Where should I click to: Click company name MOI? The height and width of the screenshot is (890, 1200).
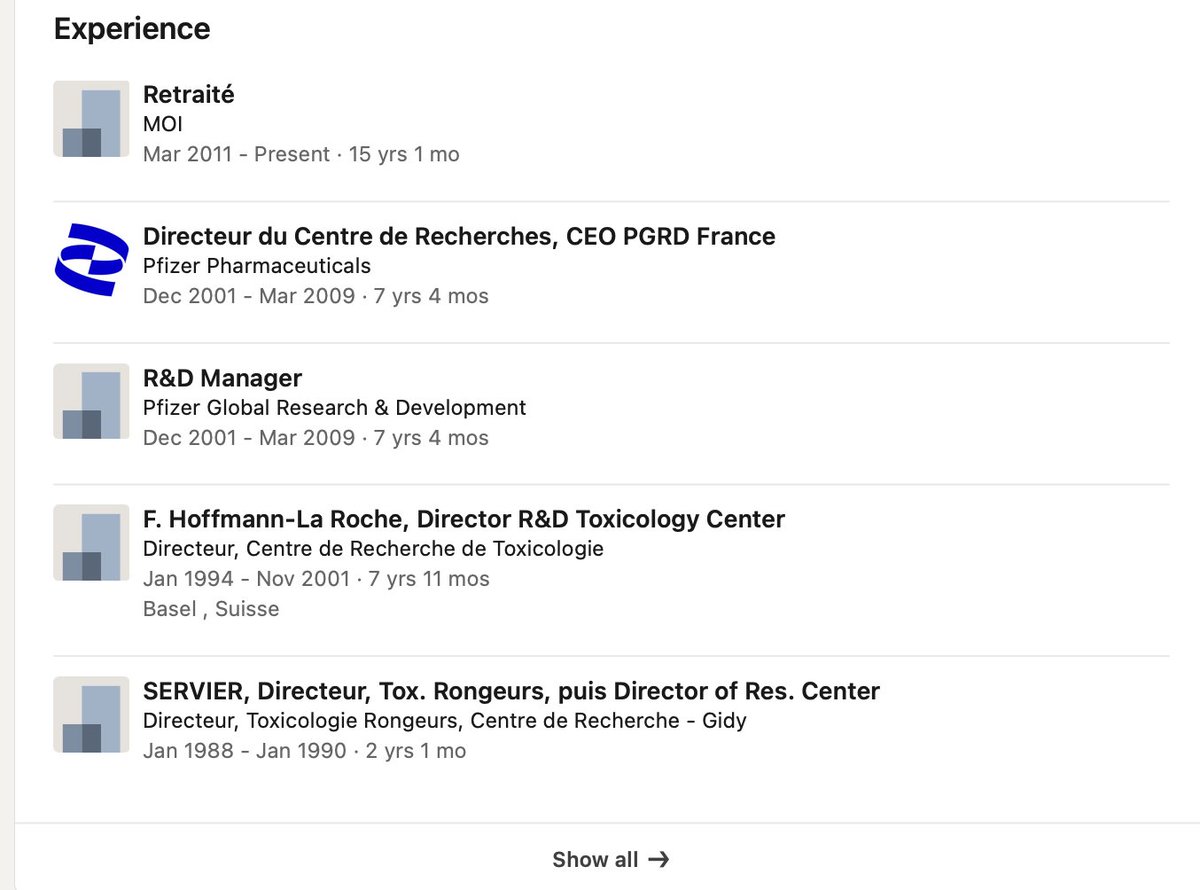163,124
